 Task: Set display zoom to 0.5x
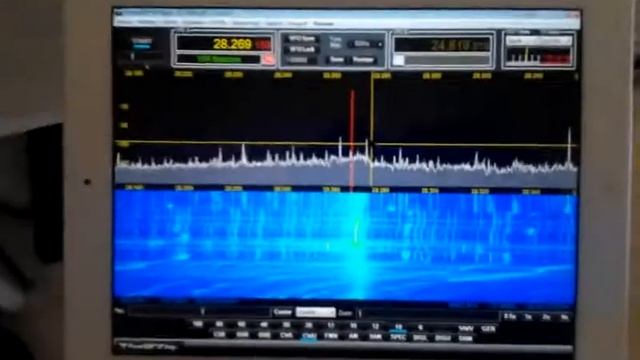pyautogui.click(x=509, y=316)
